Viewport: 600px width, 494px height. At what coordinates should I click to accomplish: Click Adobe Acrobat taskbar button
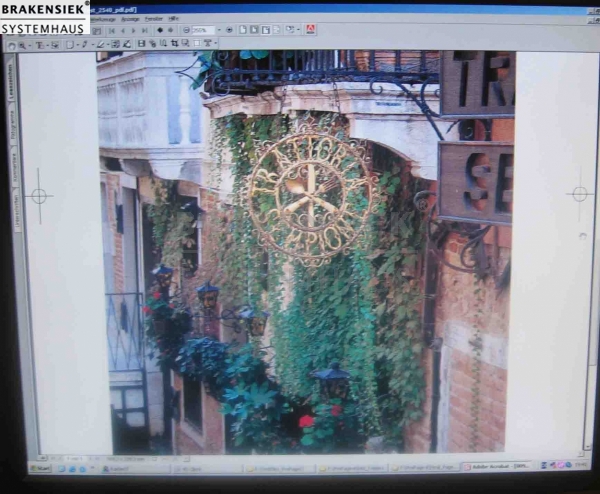coord(497,466)
